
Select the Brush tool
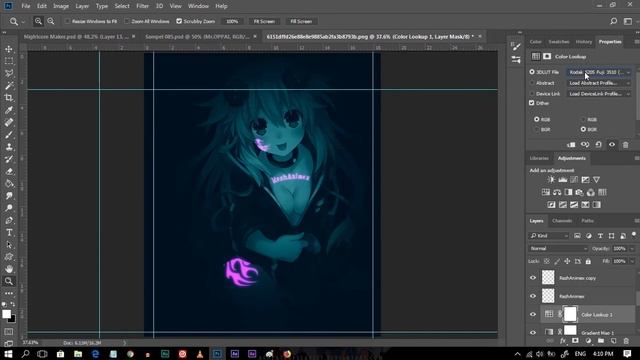(9, 135)
